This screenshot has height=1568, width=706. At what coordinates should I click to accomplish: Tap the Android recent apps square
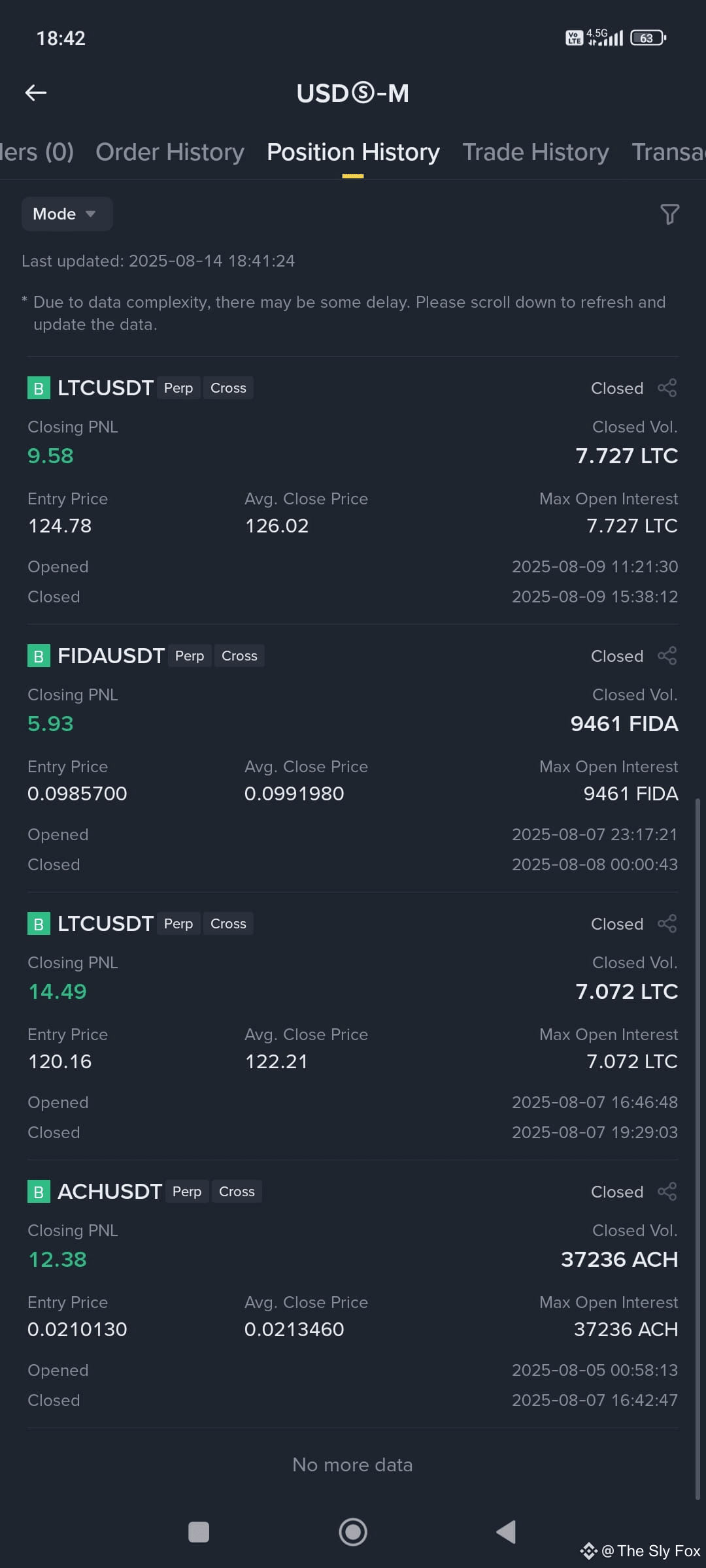pyautogui.click(x=199, y=1531)
